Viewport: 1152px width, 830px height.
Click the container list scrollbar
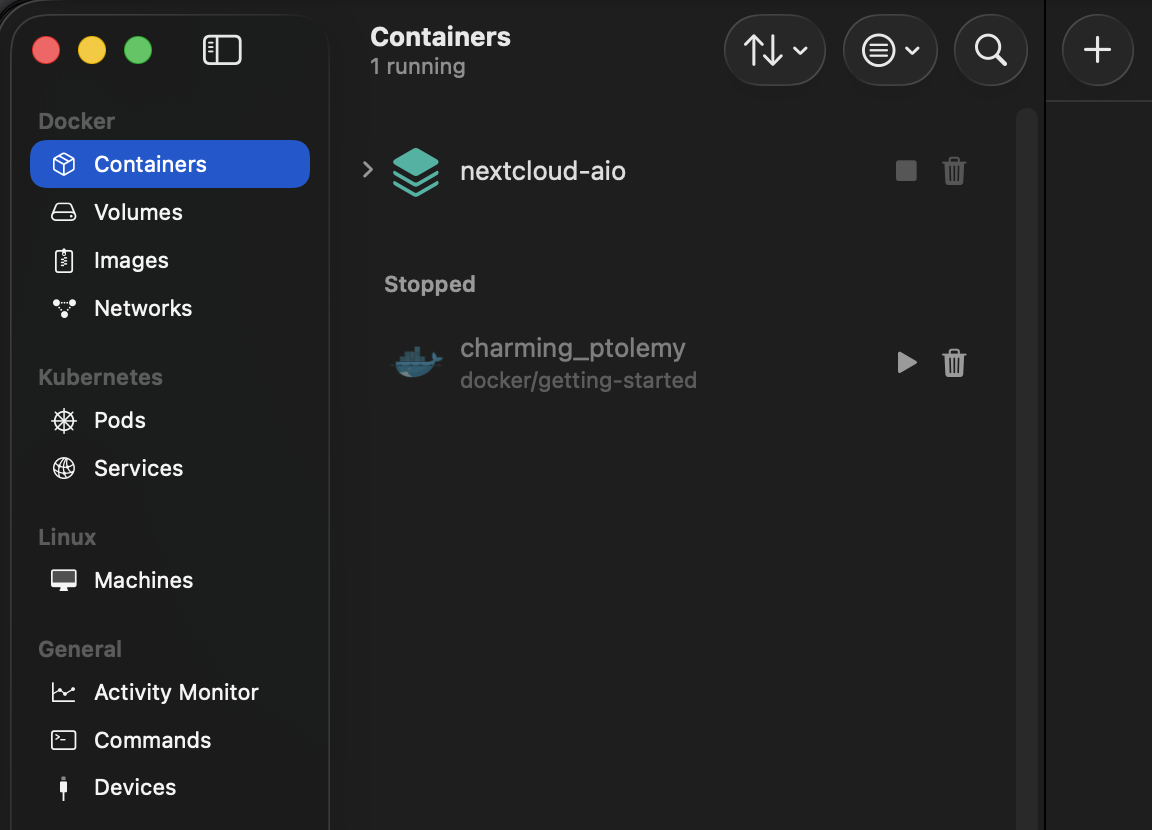point(1026,469)
